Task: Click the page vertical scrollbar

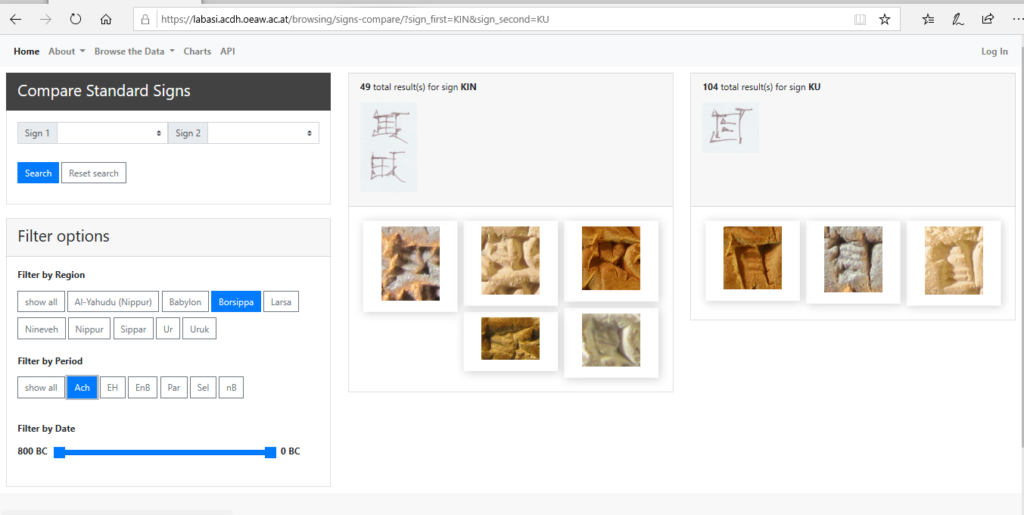Action: click(1021, 245)
